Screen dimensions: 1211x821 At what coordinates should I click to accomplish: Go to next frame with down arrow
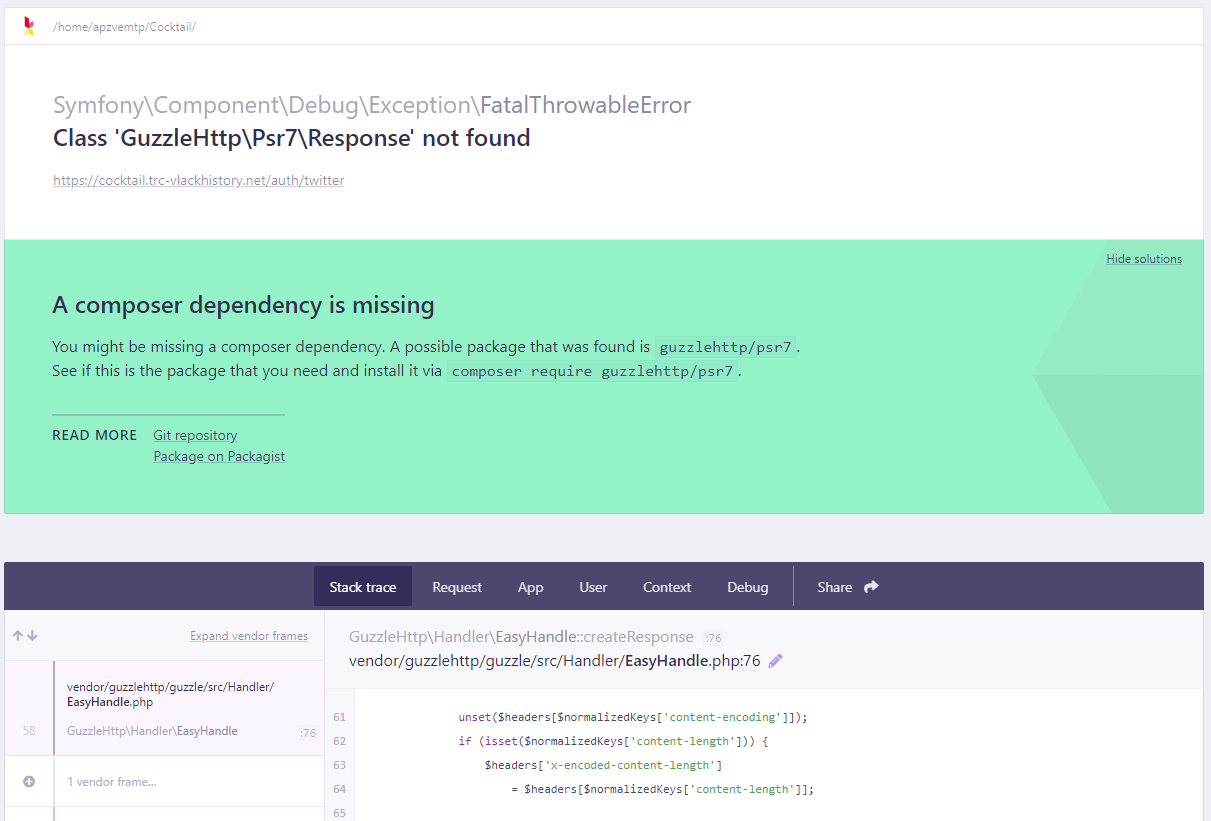[32, 636]
